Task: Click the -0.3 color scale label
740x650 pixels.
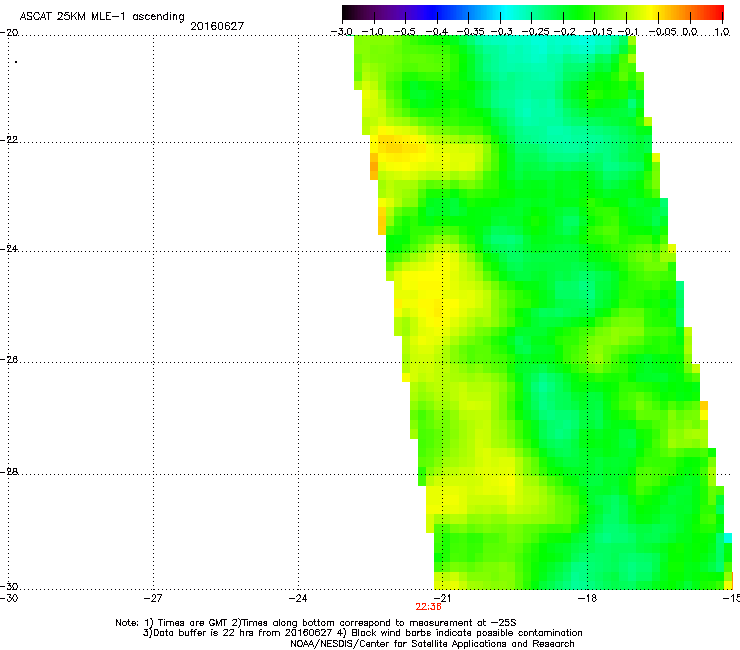Action: tap(502, 32)
